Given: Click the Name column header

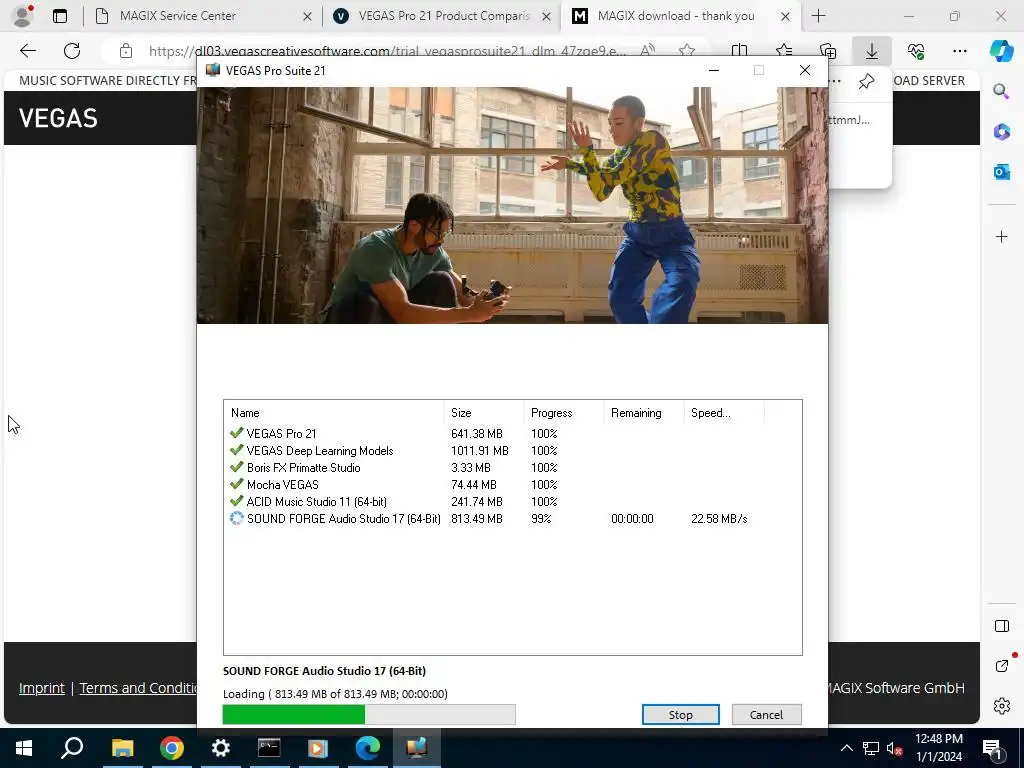Looking at the screenshot, I should tap(334, 413).
